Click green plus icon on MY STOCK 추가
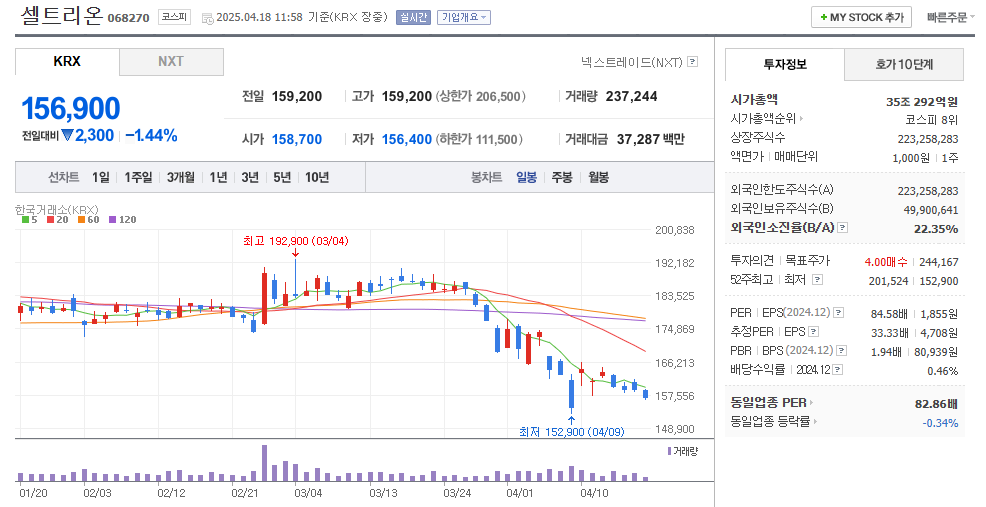Screen dimensions: 986x507 (823, 18)
